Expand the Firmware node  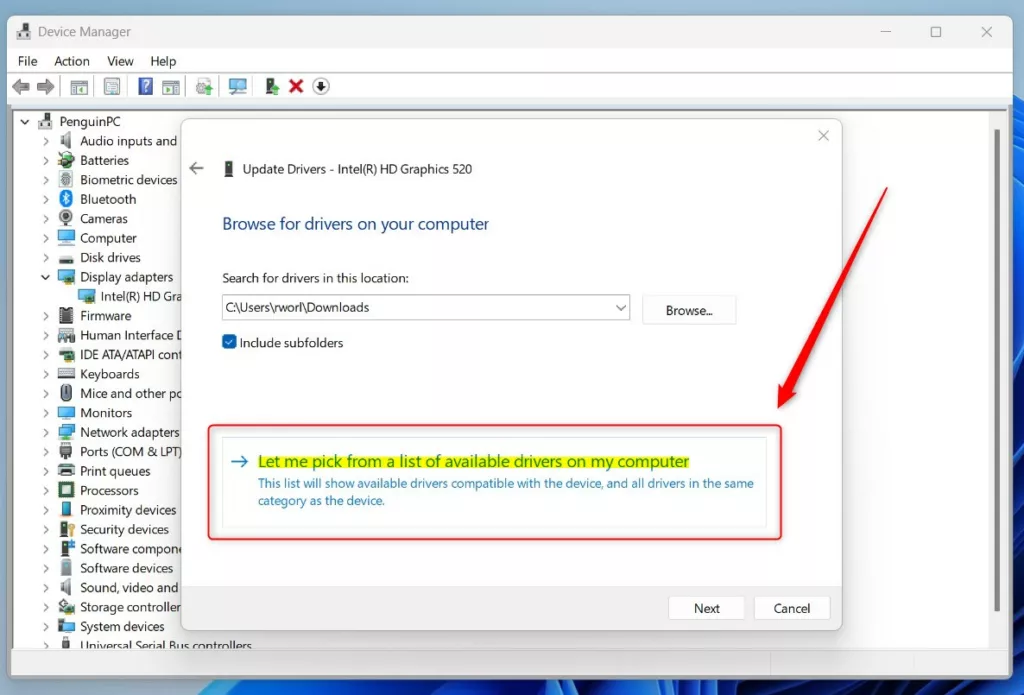[x=45, y=316]
